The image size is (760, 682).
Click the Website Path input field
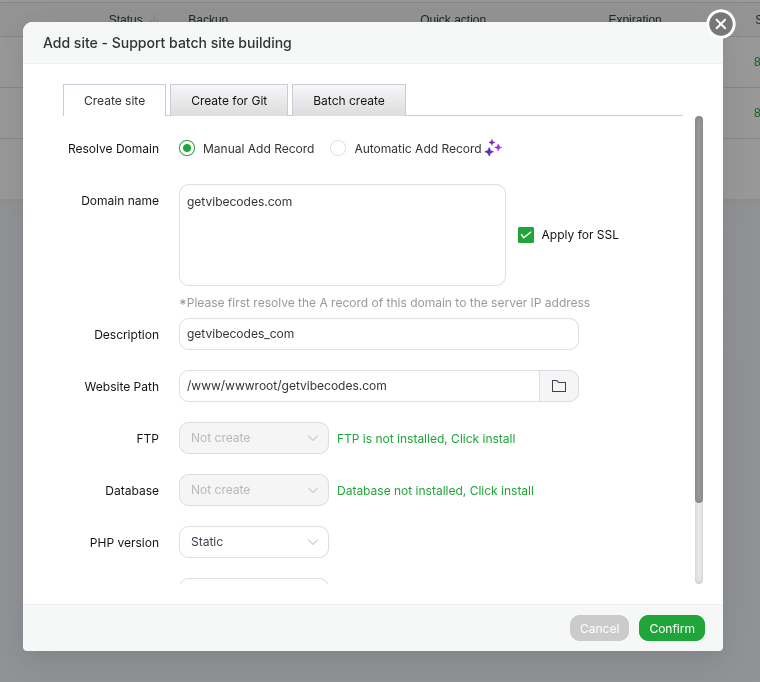(x=359, y=386)
